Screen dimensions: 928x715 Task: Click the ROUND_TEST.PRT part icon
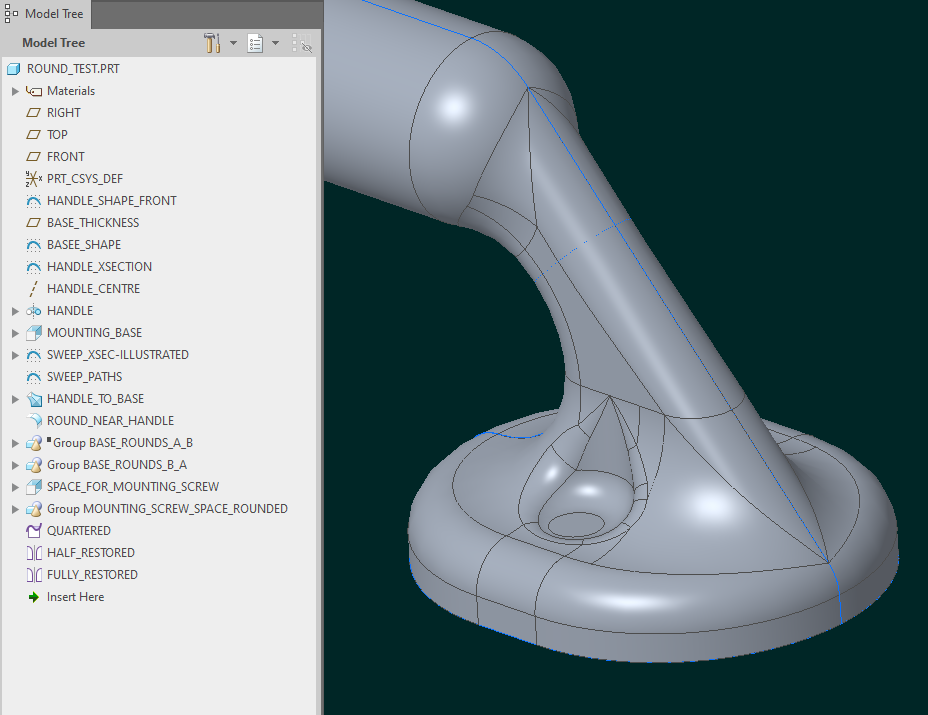coord(14,68)
